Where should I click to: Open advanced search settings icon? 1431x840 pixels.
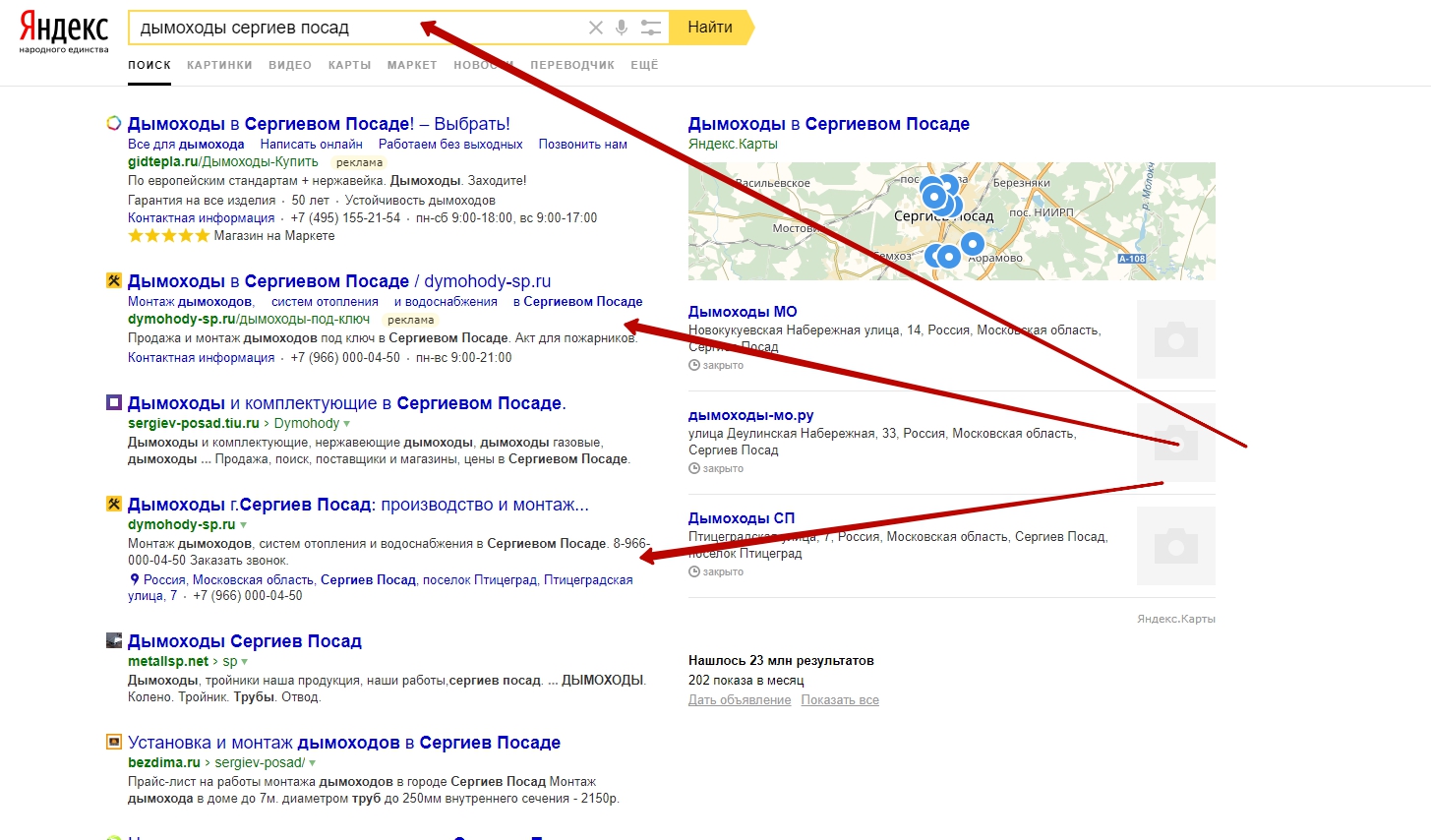coord(651,28)
